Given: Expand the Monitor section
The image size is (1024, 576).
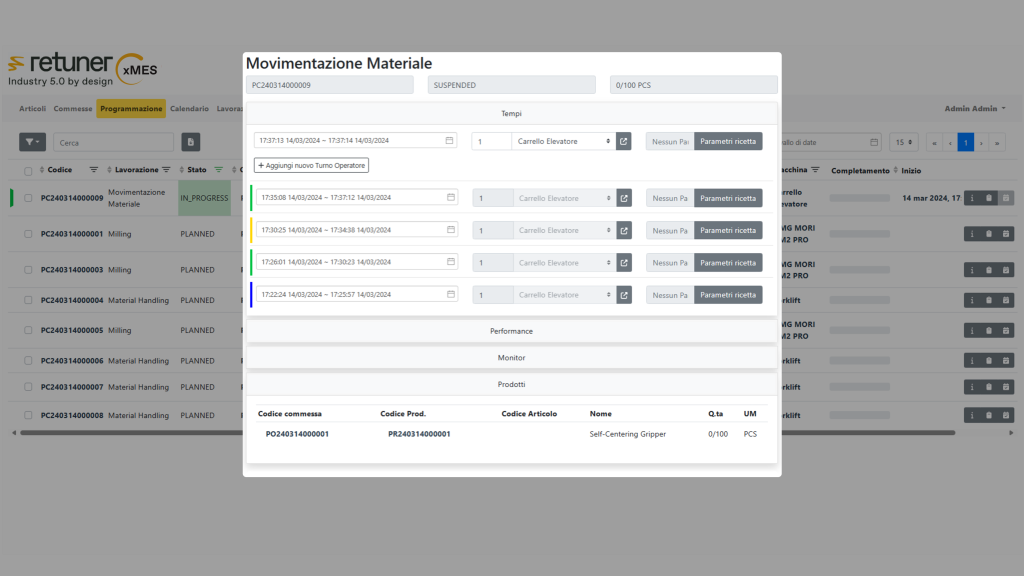Looking at the screenshot, I should [511, 358].
